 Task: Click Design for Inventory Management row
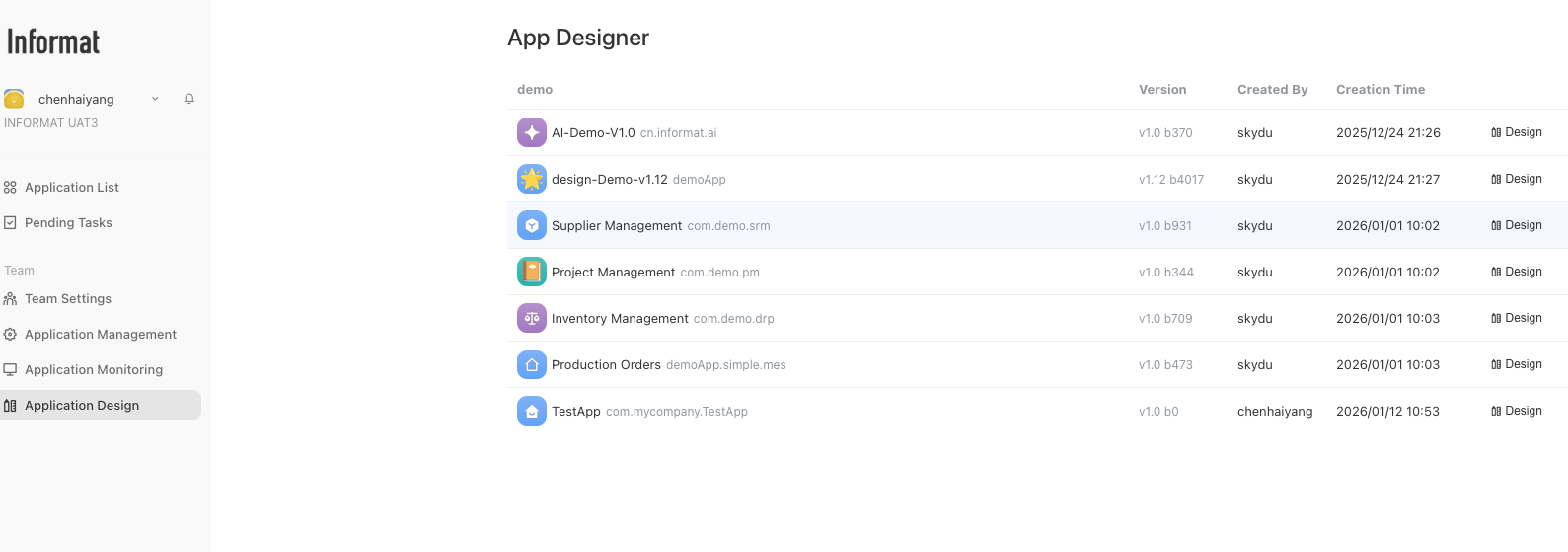pos(1517,318)
